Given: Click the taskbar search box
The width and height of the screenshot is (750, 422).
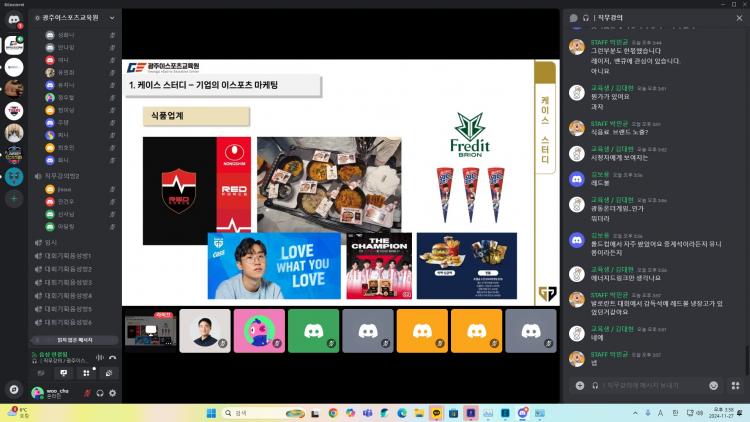Looking at the screenshot, I should click(x=263, y=413).
